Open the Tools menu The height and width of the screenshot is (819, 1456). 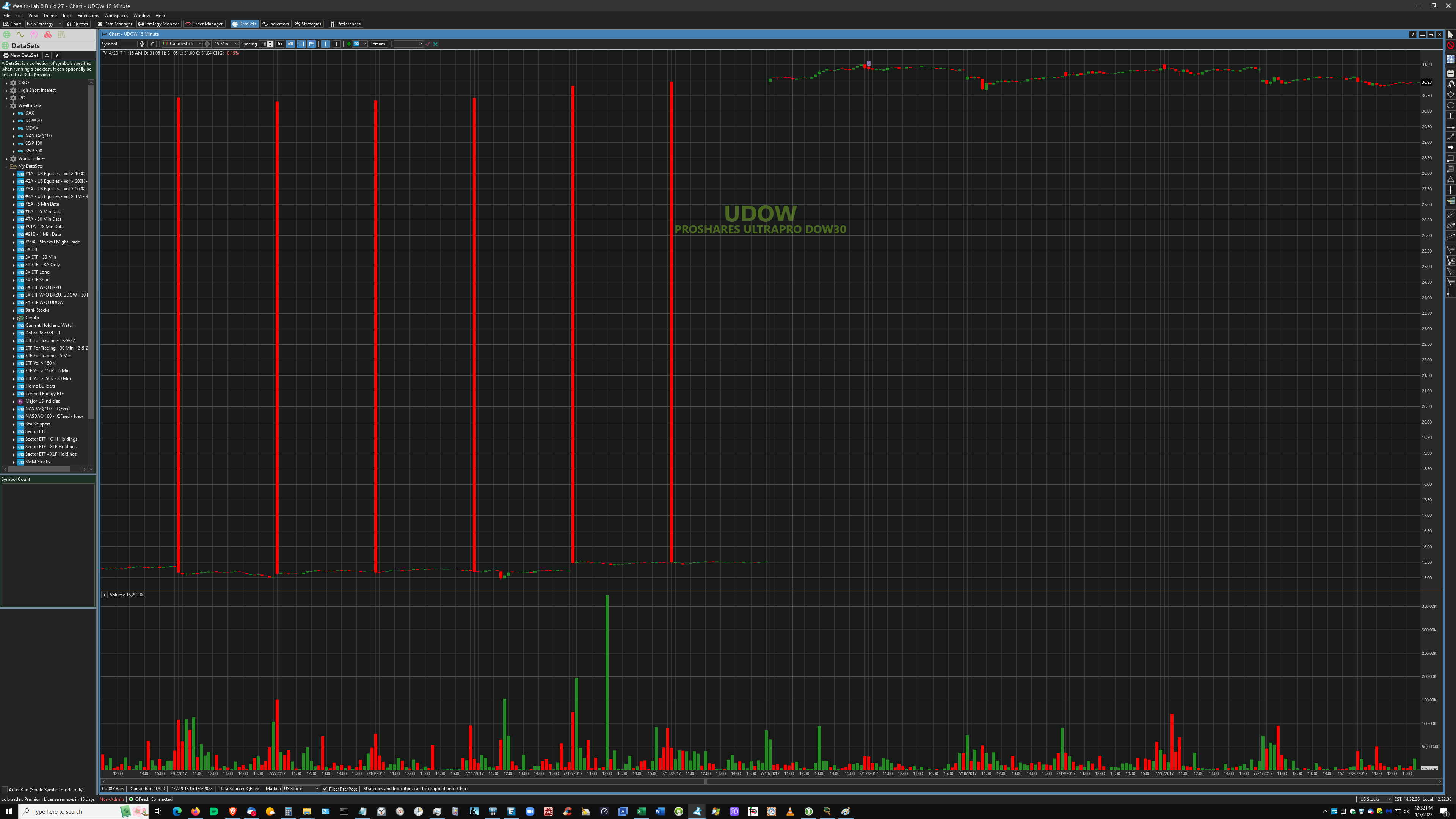pyautogui.click(x=67, y=15)
